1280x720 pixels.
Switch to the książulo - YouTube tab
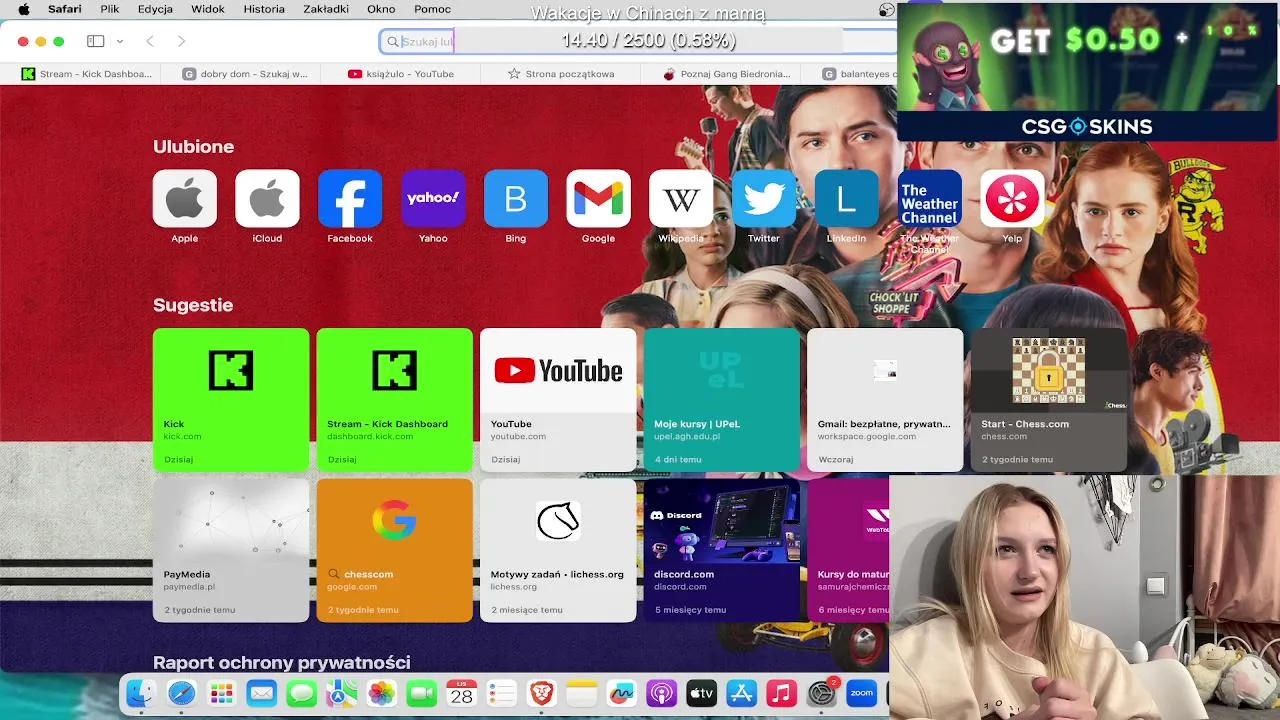click(401, 74)
